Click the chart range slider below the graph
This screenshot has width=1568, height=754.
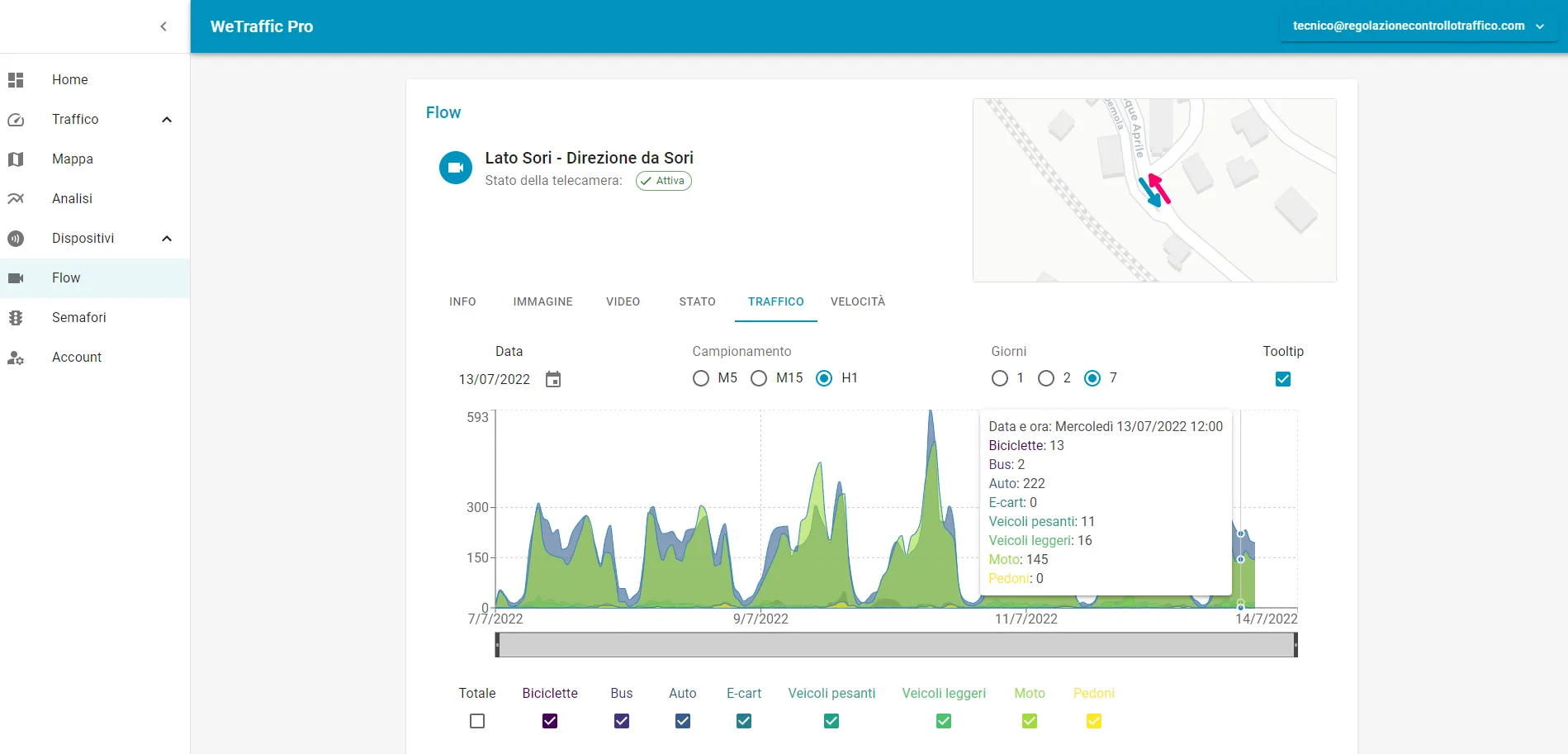(x=896, y=645)
